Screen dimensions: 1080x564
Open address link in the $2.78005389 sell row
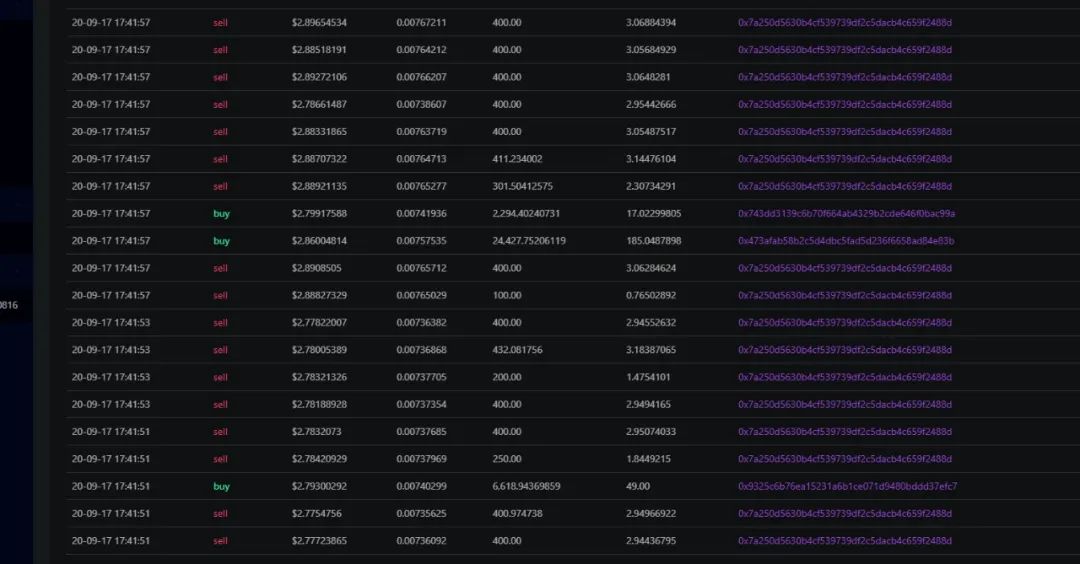(844, 350)
